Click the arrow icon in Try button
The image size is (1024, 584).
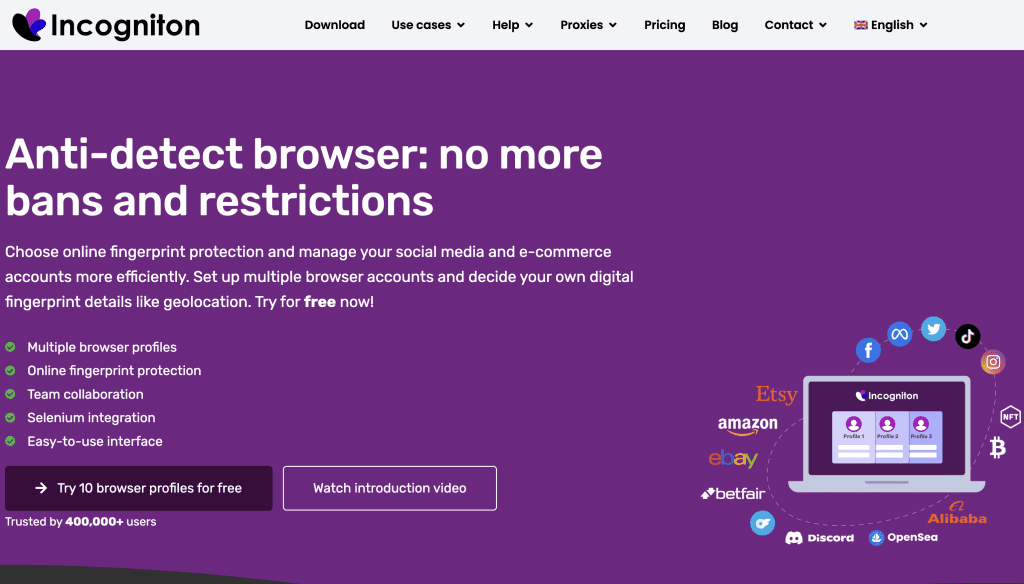41,488
